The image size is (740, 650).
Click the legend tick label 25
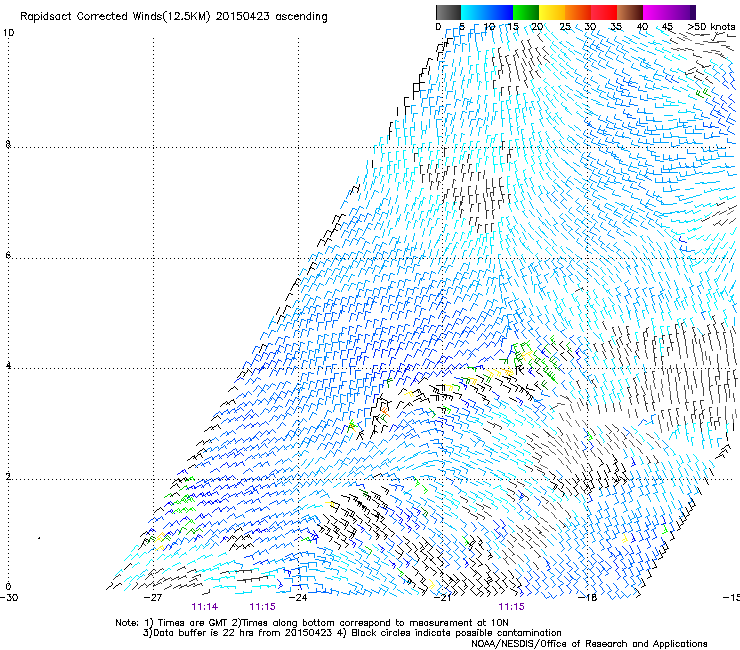coord(565,27)
